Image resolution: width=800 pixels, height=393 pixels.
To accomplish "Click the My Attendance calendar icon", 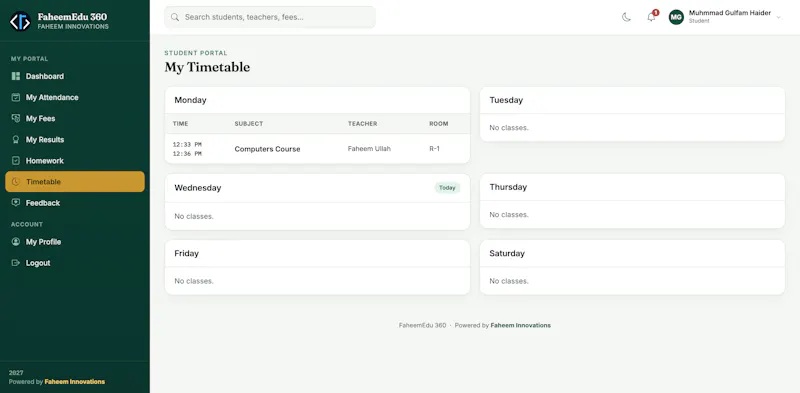I will coord(16,97).
